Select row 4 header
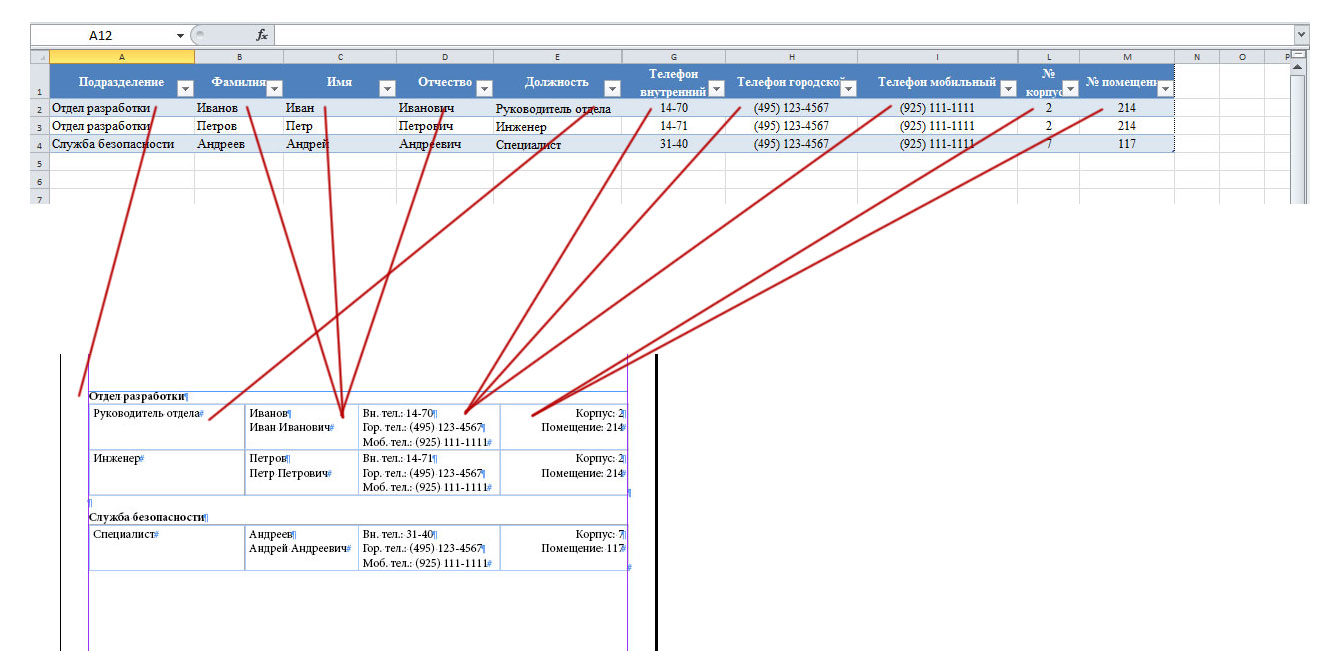Image resolution: width=1342 pixels, height=651 pixels. [39, 145]
